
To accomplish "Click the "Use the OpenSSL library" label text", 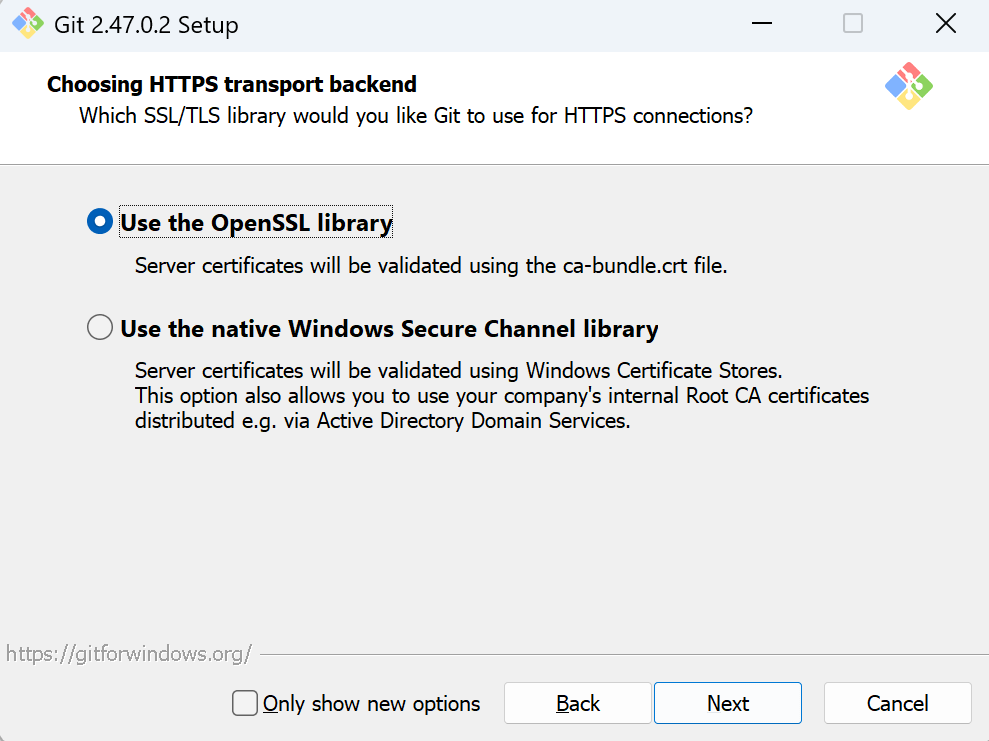I will [256, 222].
